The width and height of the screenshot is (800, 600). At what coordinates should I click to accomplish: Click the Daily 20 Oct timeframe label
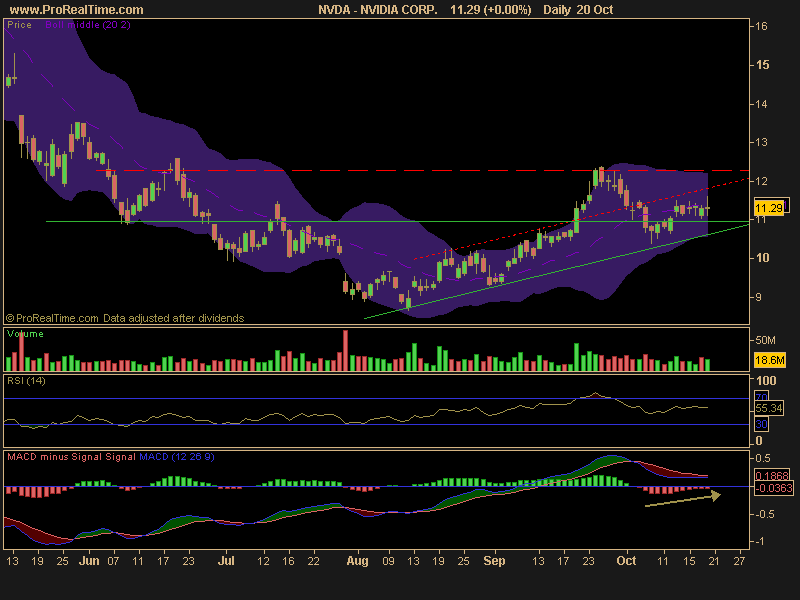(x=578, y=10)
